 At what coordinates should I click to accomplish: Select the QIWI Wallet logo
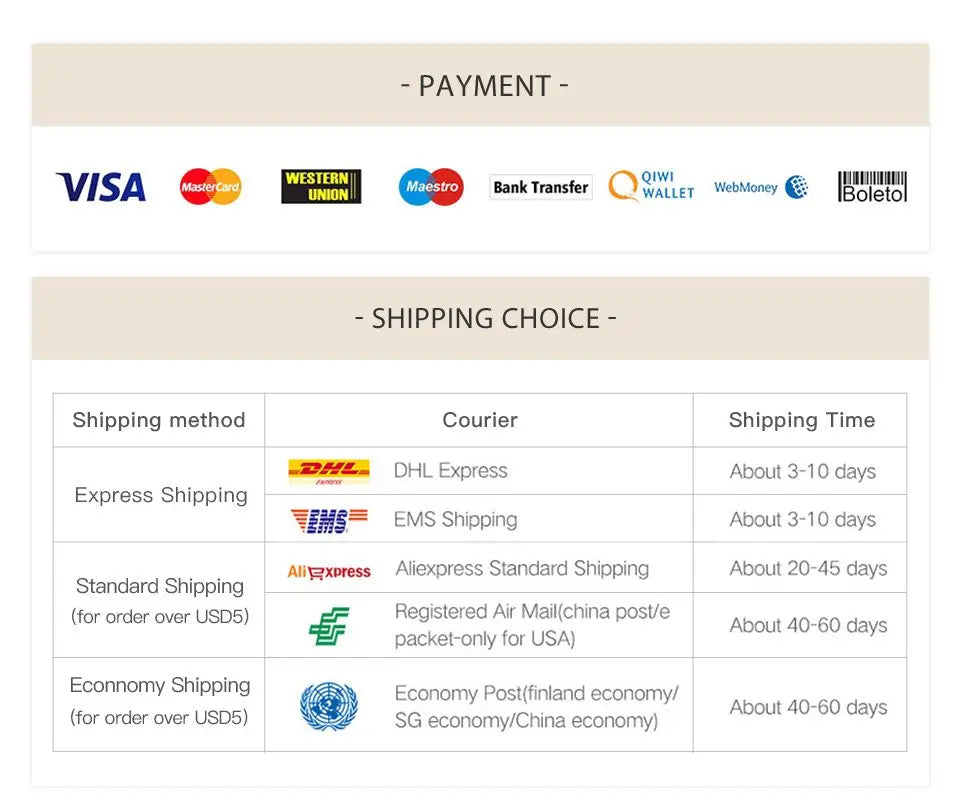coord(651,186)
